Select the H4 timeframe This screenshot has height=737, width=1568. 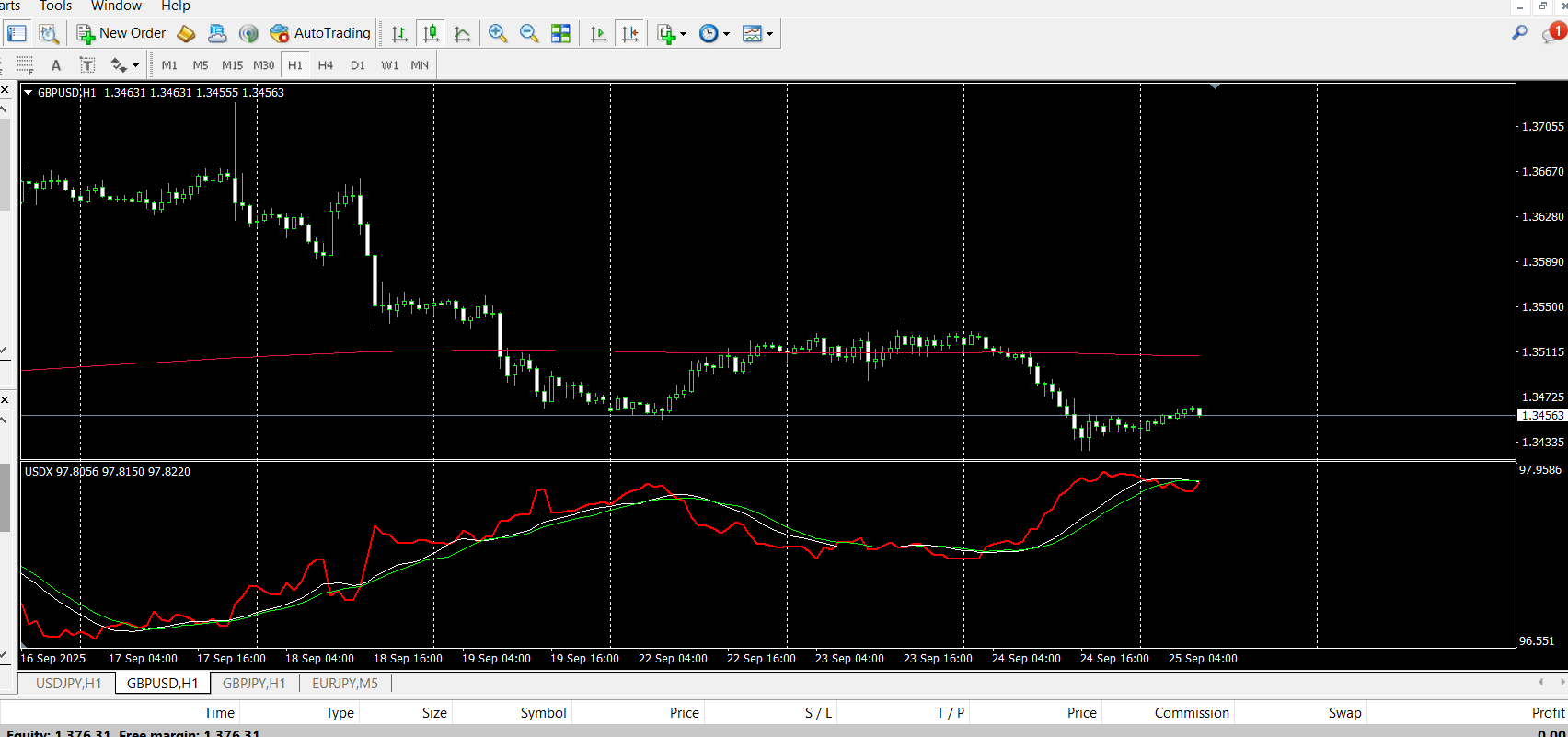point(326,65)
